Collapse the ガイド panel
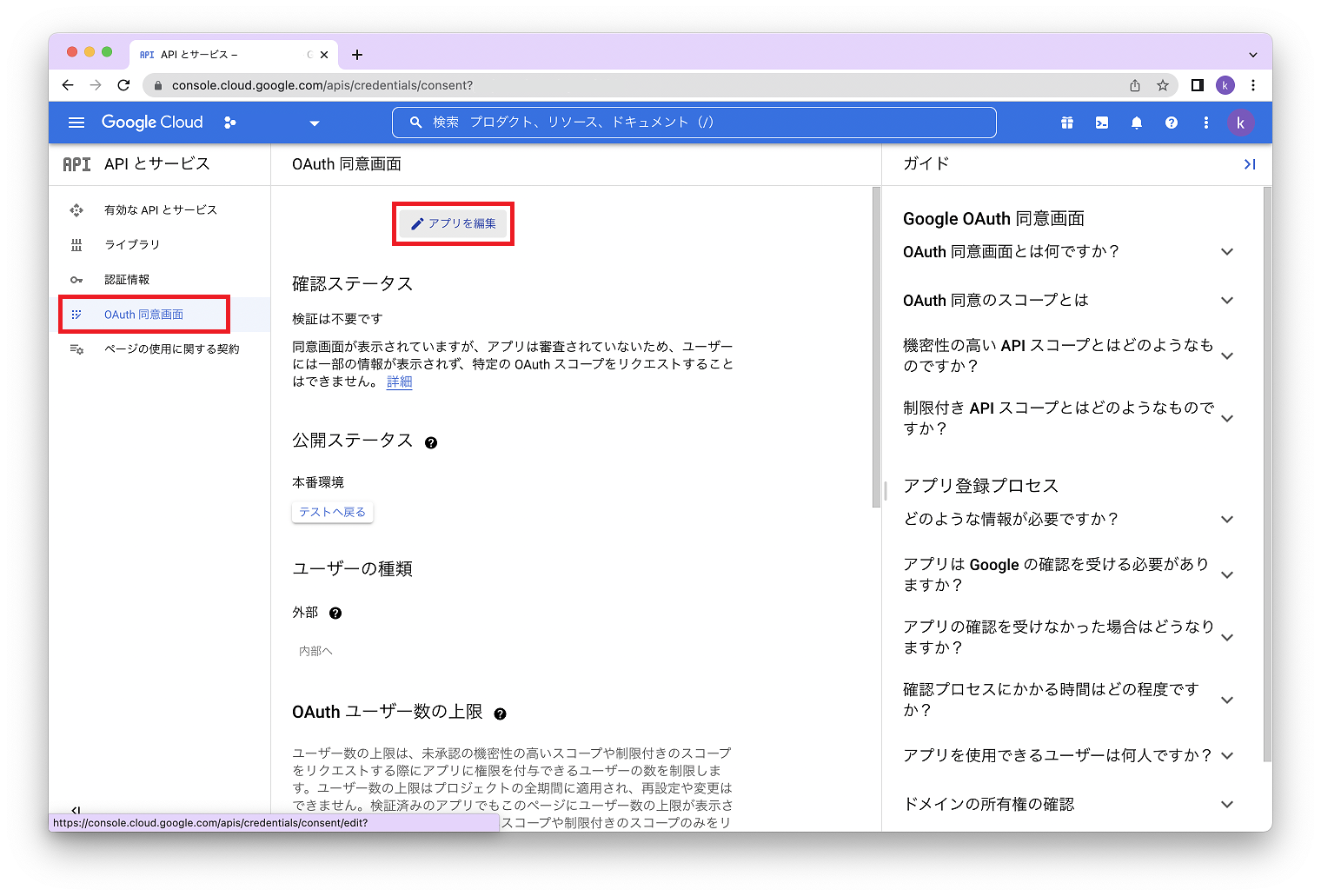The width and height of the screenshot is (1321, 896). pyautogui.click(x=1250, y=164)
